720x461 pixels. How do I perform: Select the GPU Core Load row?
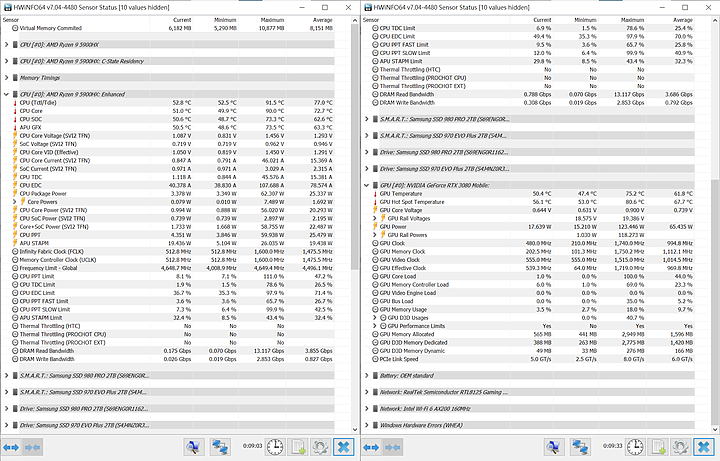point(533,276)
